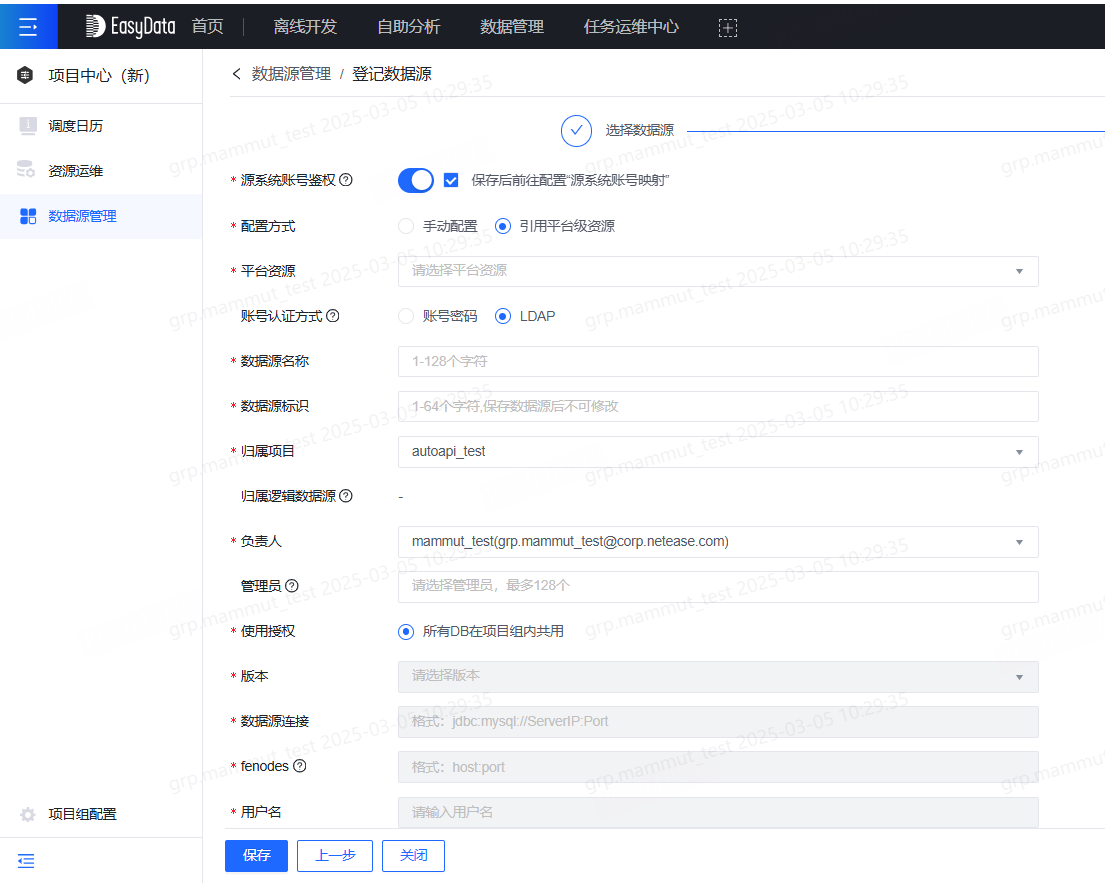Viewport: 1105px width, 883px height.
Task: Toggle the 源系统账号鉴权 switch
Action: [x=416, y=180]
